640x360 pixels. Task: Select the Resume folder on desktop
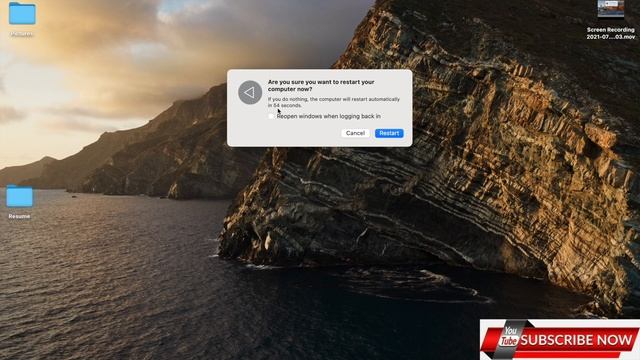point(19,196)
